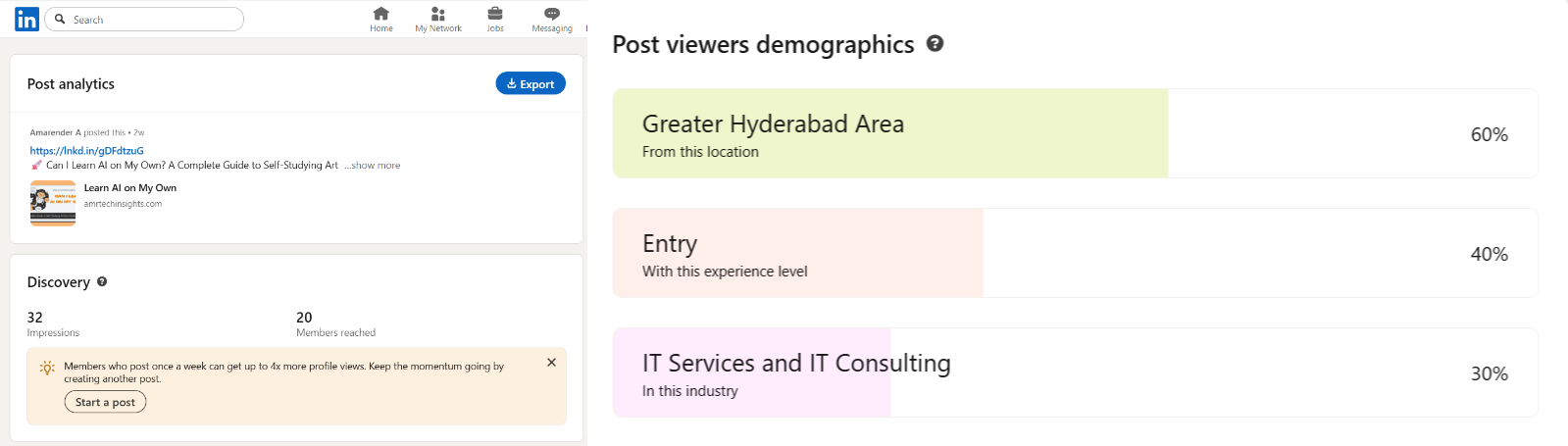
Task: Dismiss the weekly posting tip banner
Action: [x=551, y=363]
